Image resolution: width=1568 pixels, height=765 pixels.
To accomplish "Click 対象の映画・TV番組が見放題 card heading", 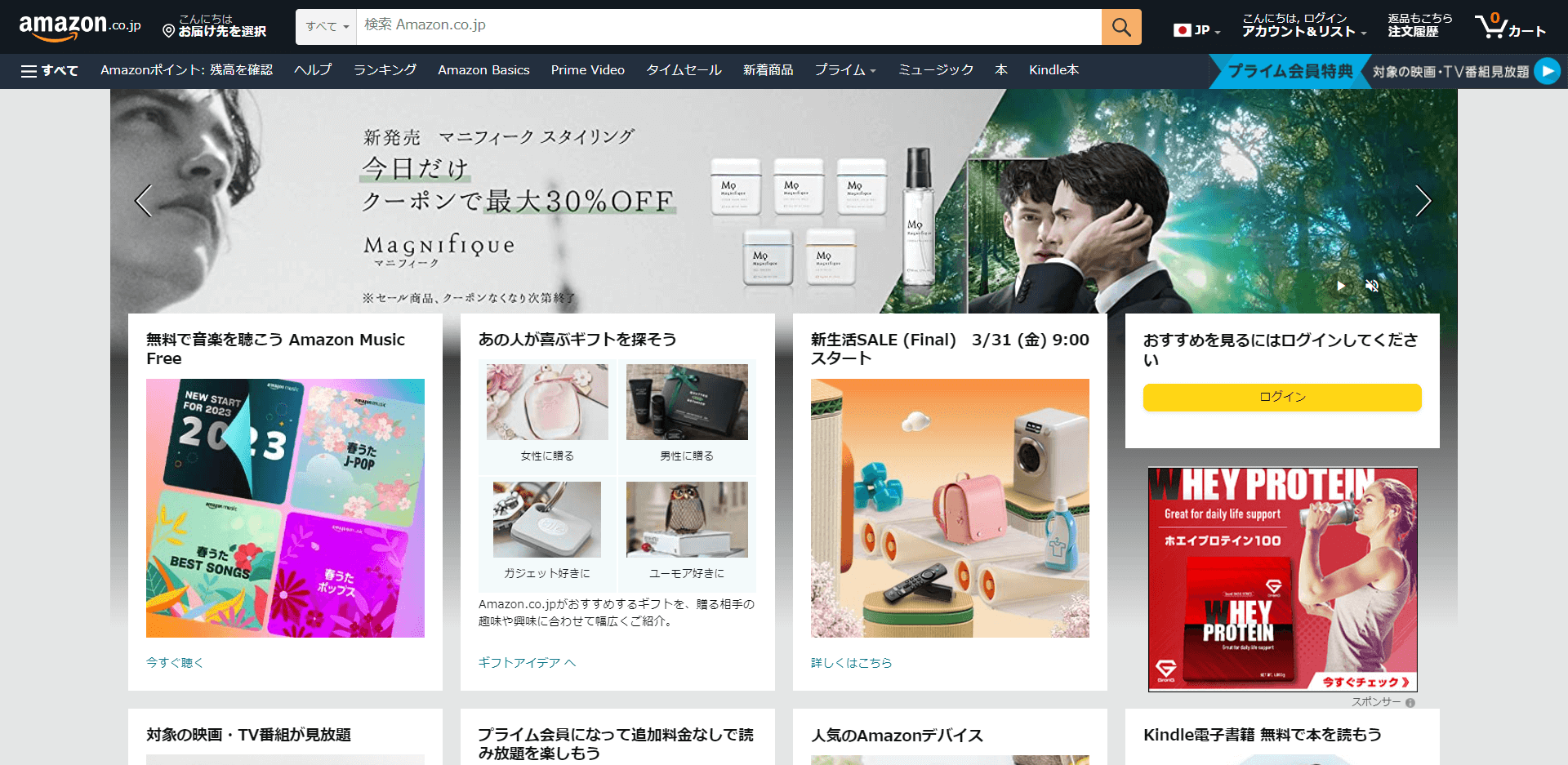I will (x=248, y=735).
